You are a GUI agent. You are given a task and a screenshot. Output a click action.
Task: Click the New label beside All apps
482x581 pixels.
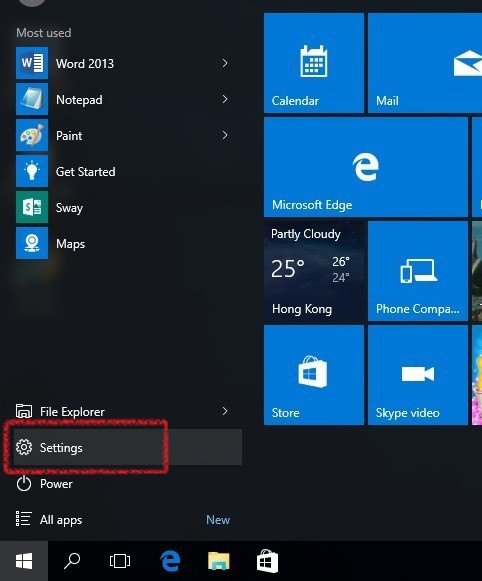point(218,520)
